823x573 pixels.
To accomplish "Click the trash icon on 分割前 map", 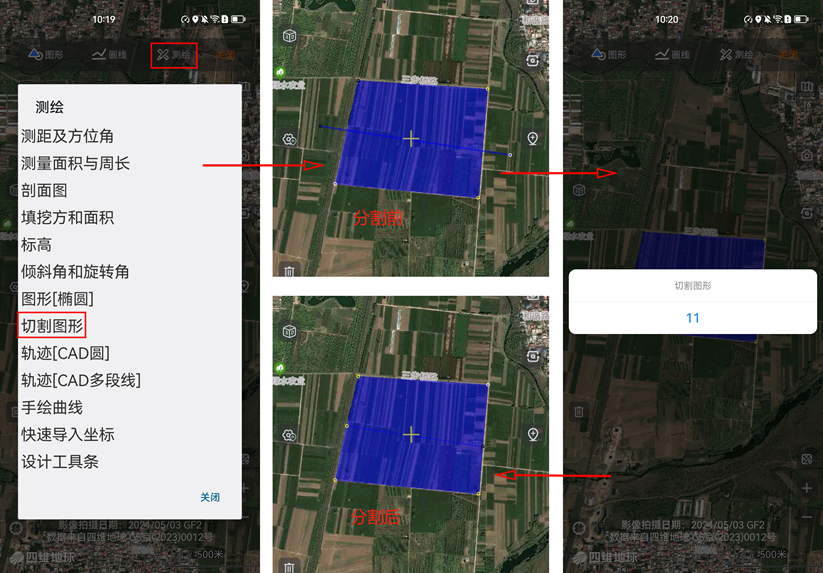I will coord(289,271).
